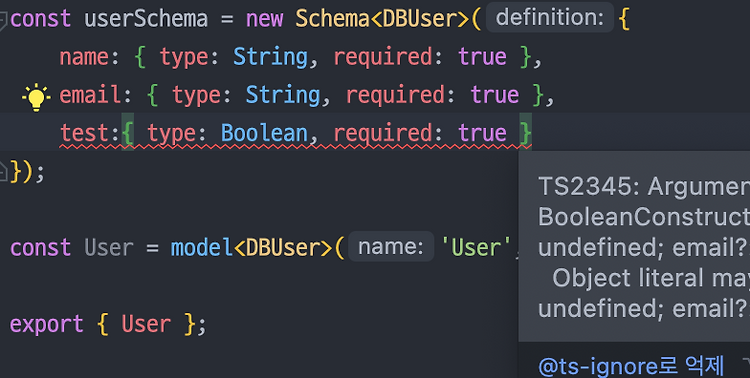Click the export keyword
This screenshot has width=750, height=378.
coord(46,324)
